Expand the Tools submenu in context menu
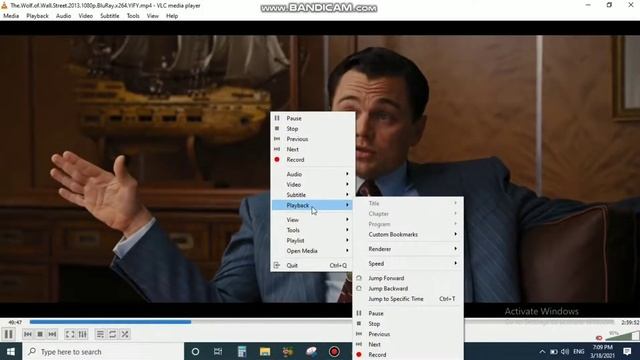Screen dimensions: 640x360 point(313,230)
